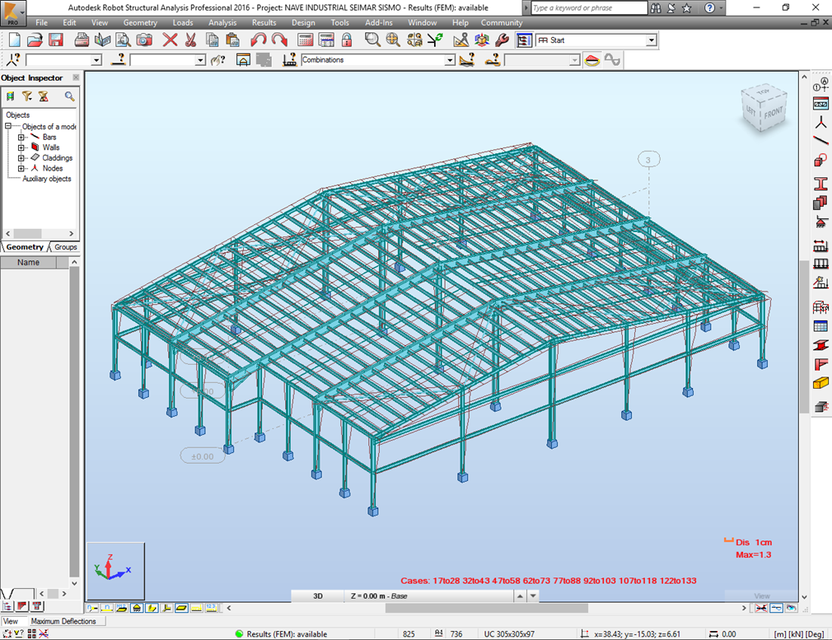This screenshot has height=640, width=832.
Task: Open the Combinations load case dropdown
Action: pos(452,59)
